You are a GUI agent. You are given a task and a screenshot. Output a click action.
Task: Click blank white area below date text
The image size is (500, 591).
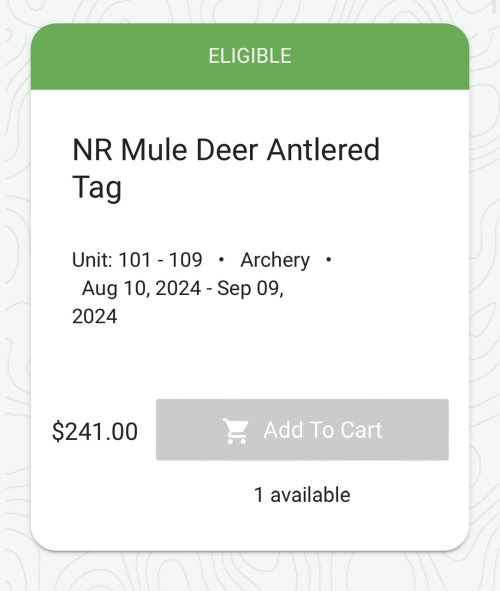250,362
